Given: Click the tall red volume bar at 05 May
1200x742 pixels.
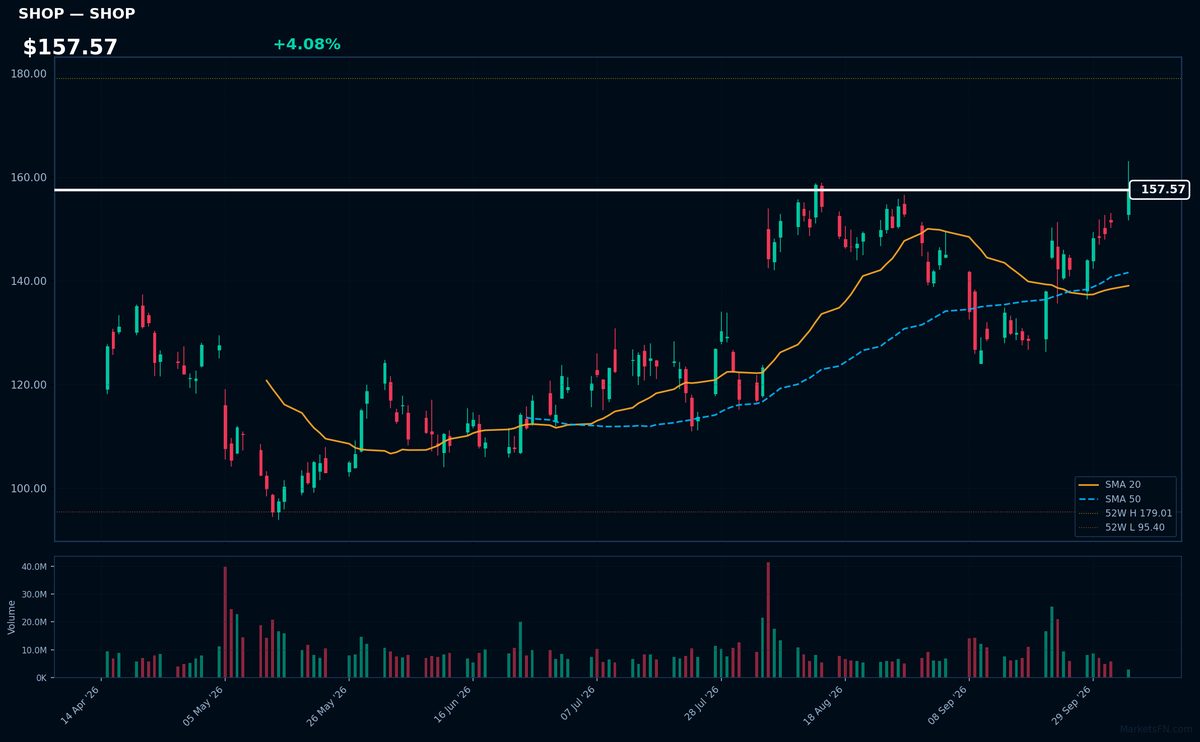Looking at the screenshot, I should point(225,622).
